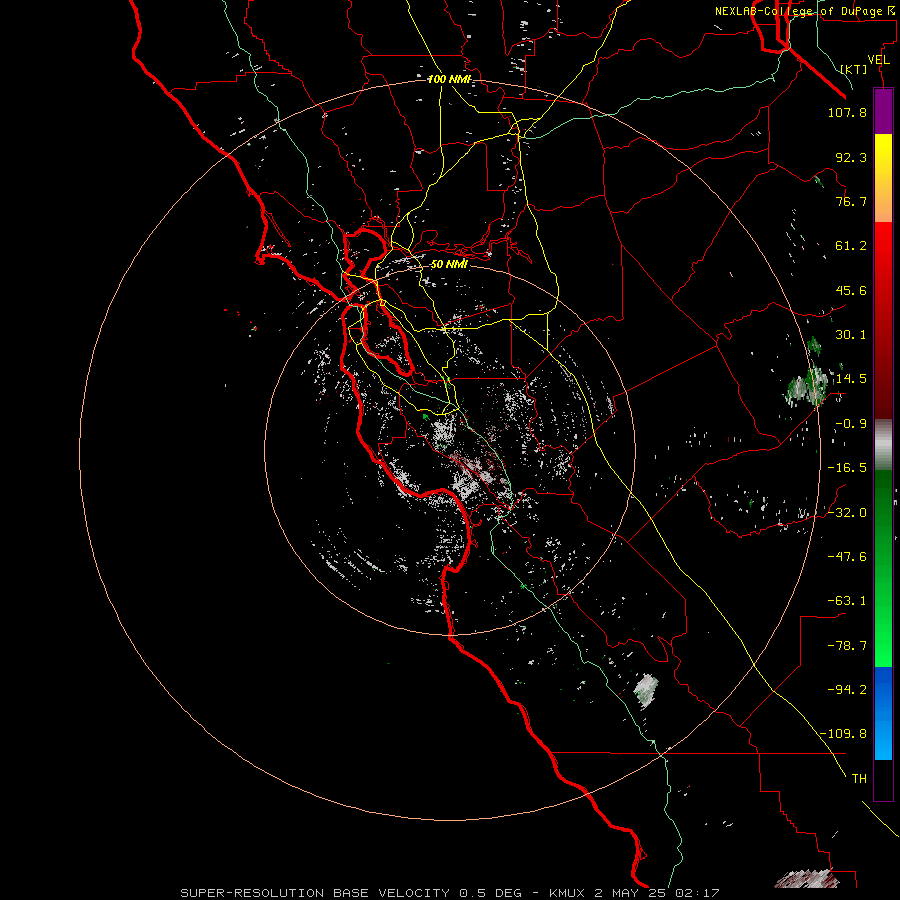Select the 61.2 value on velocity scale

click(851, 246)
